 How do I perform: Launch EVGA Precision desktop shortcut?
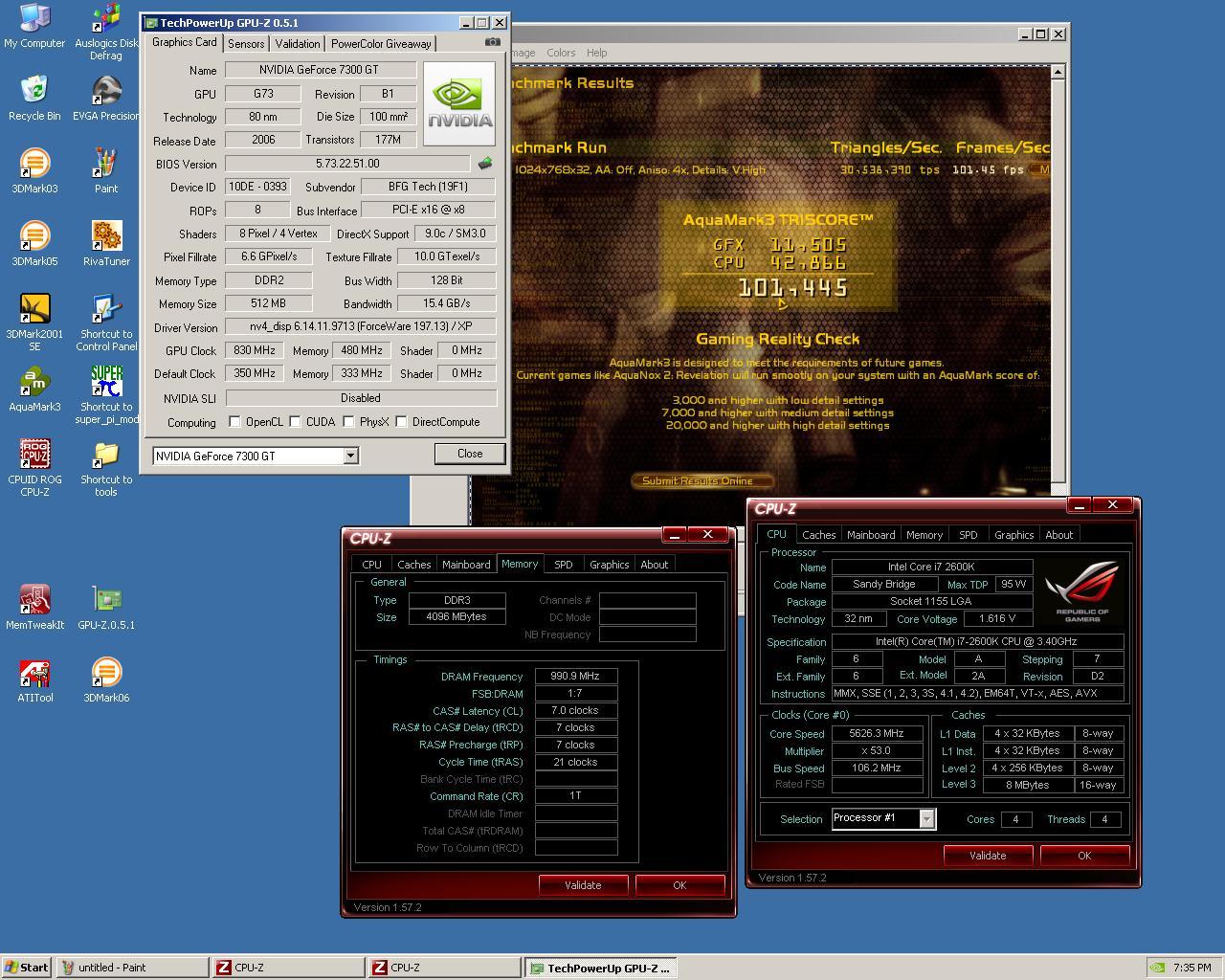pos(106,99)
